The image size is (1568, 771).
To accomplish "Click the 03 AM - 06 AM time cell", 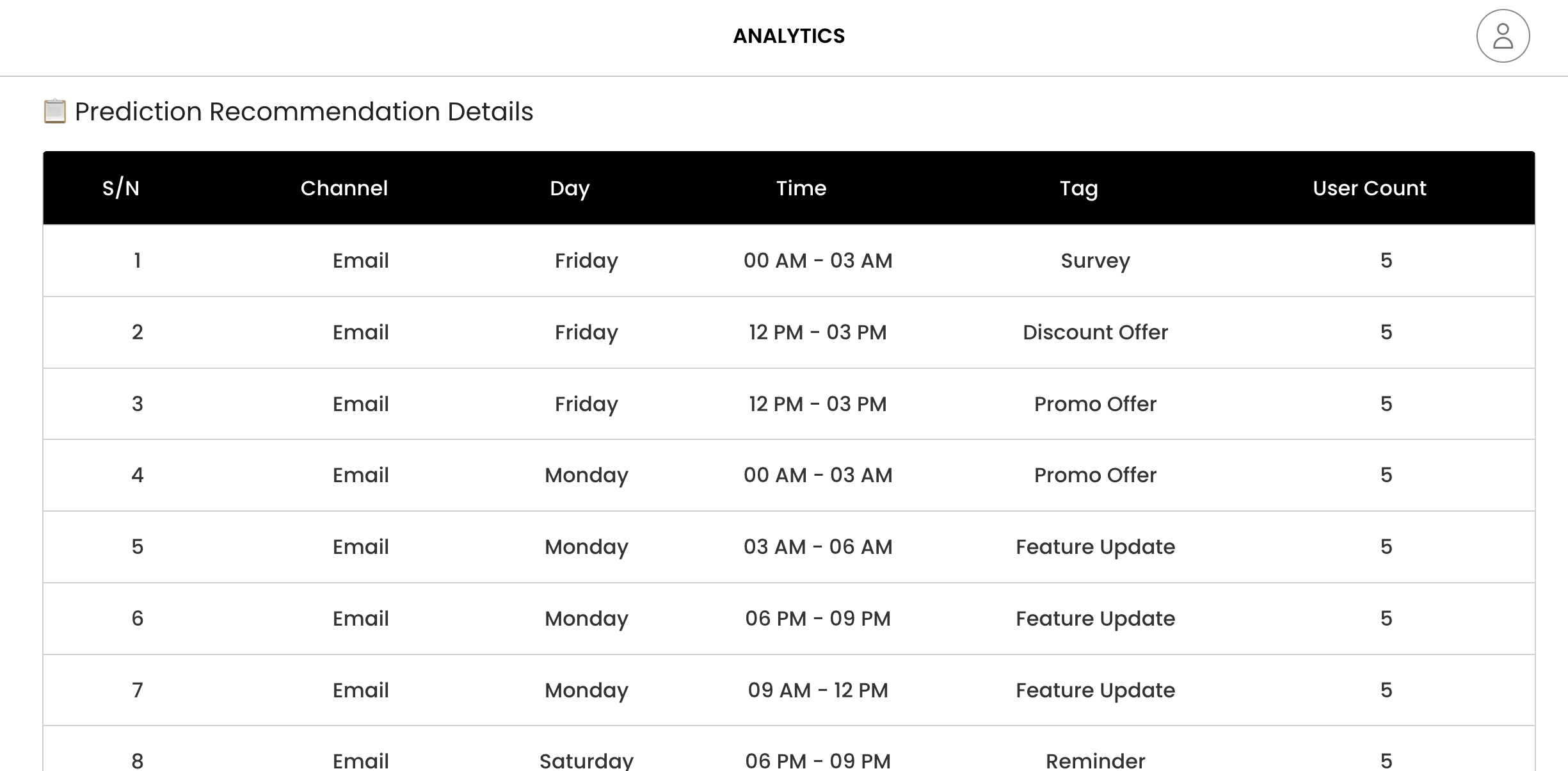I will pos(817,547).
